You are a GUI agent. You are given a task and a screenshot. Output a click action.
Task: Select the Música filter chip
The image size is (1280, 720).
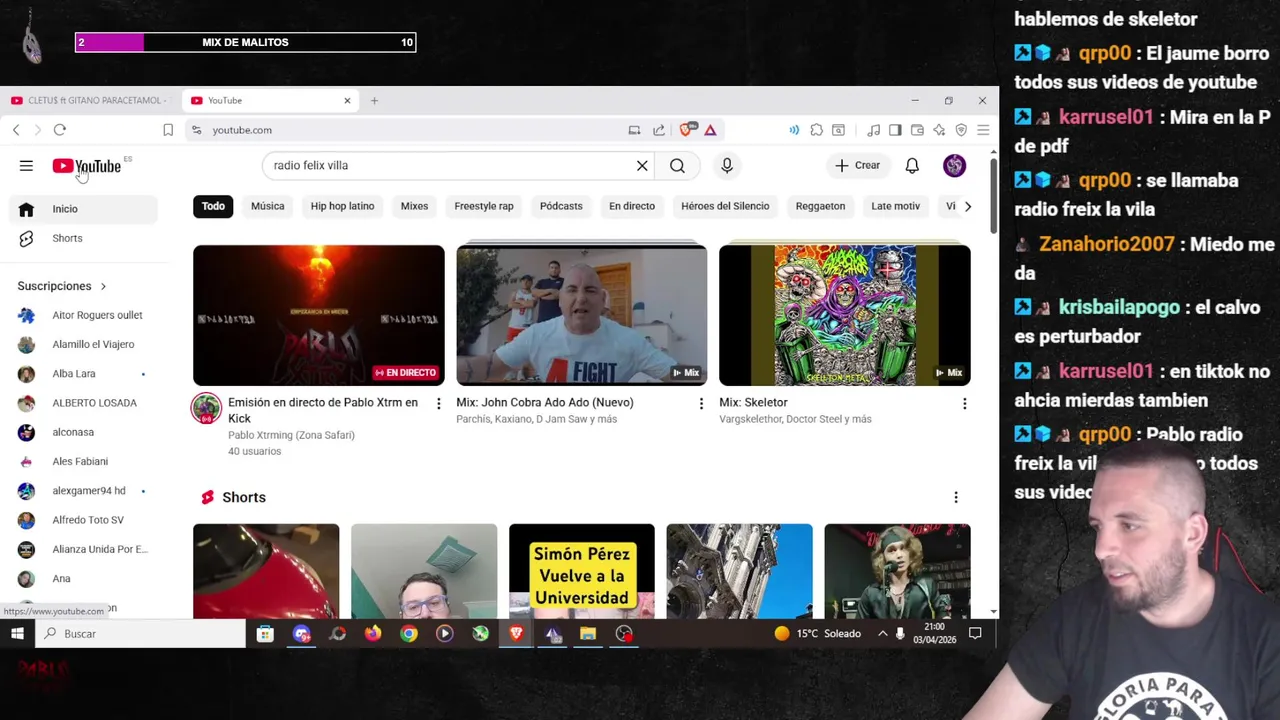(267, 206)
